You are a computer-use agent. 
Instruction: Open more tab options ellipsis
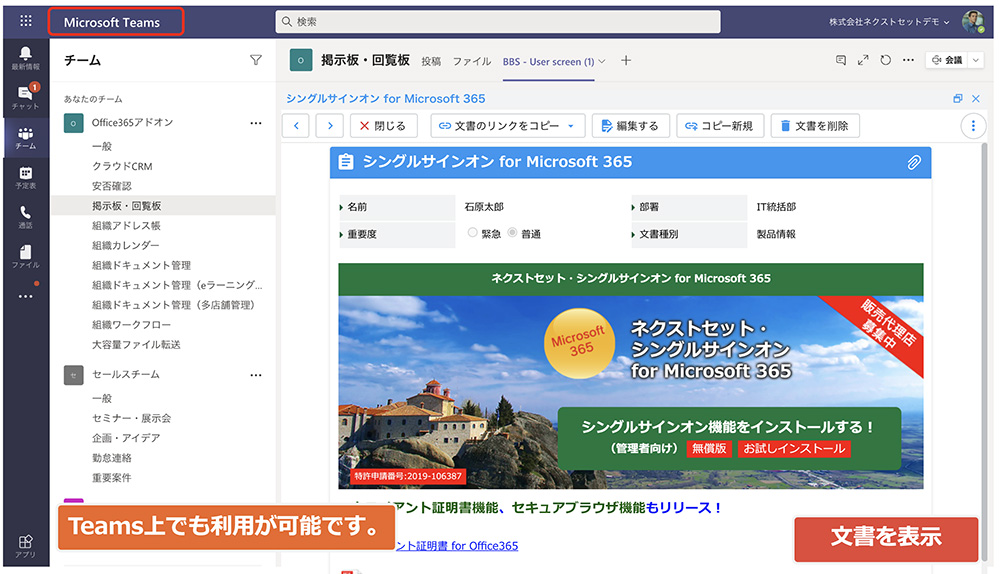coord(908,60)
